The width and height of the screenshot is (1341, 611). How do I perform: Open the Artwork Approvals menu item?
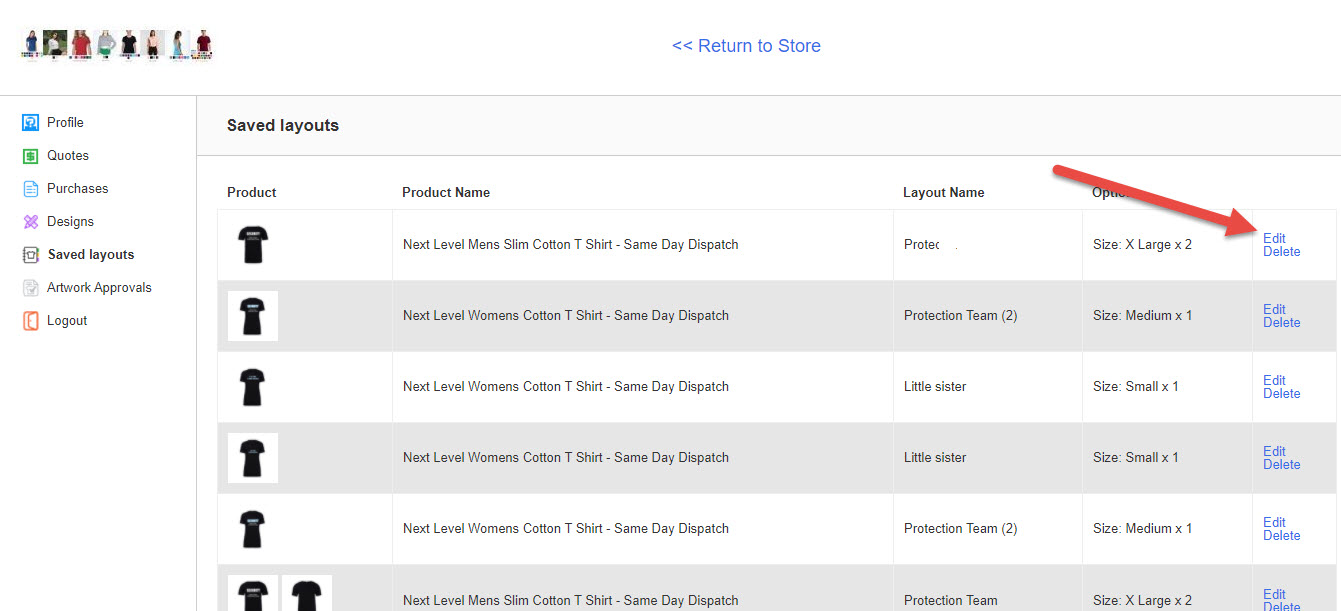click(x=99, y=288)
